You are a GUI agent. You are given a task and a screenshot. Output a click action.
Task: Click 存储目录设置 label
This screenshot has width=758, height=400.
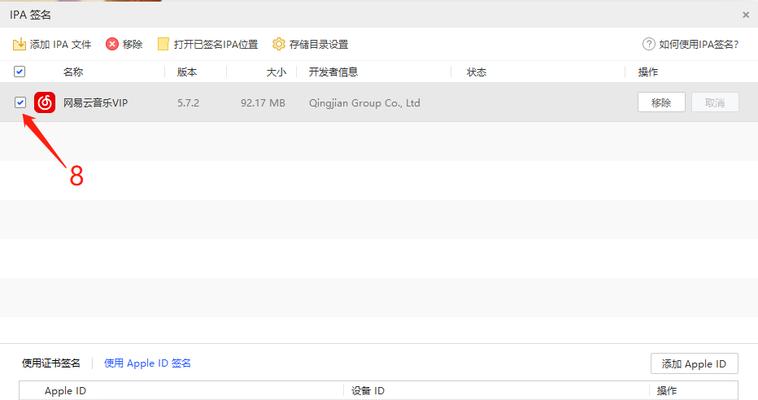pos(319,44)
